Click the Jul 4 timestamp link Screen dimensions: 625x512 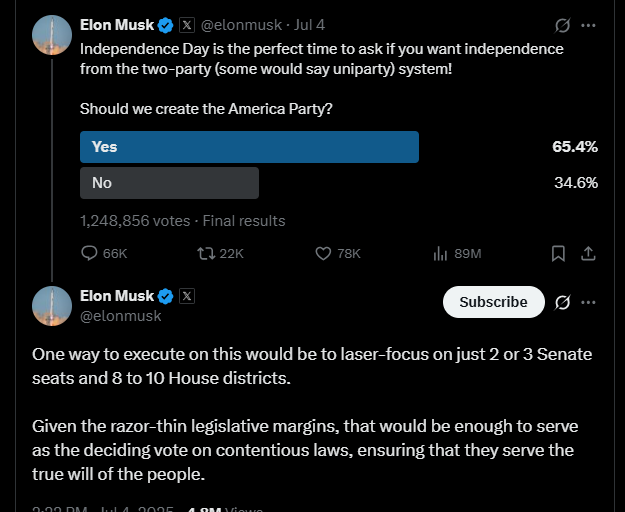(309, 25)
